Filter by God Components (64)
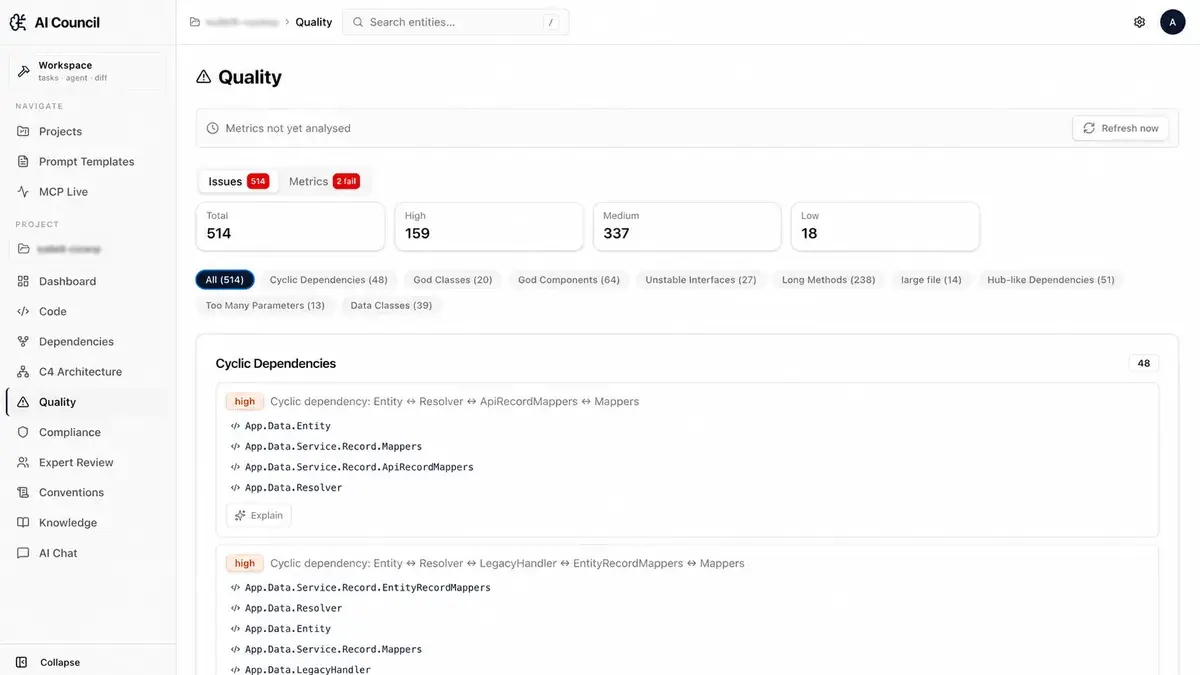This screenshot has height=675, width=1200. coord(569,280)
